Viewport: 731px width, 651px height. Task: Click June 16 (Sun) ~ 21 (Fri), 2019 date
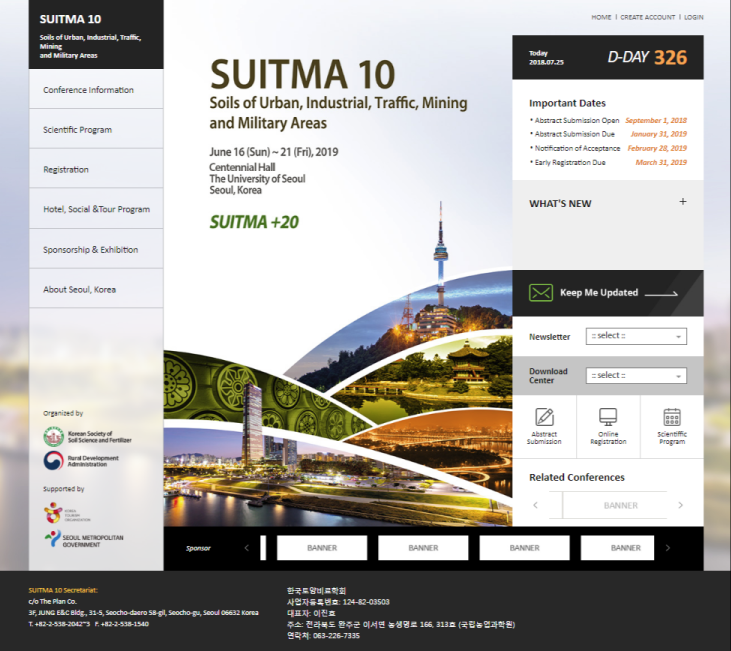click(x=274, y=152)
